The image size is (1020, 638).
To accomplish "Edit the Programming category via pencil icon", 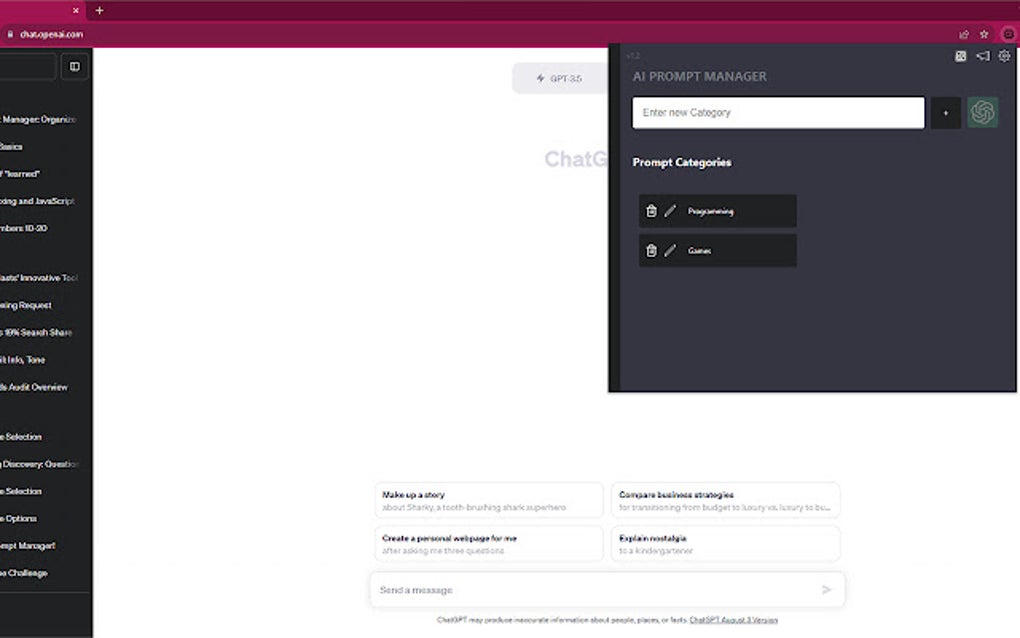I will (x=670, y=211).
